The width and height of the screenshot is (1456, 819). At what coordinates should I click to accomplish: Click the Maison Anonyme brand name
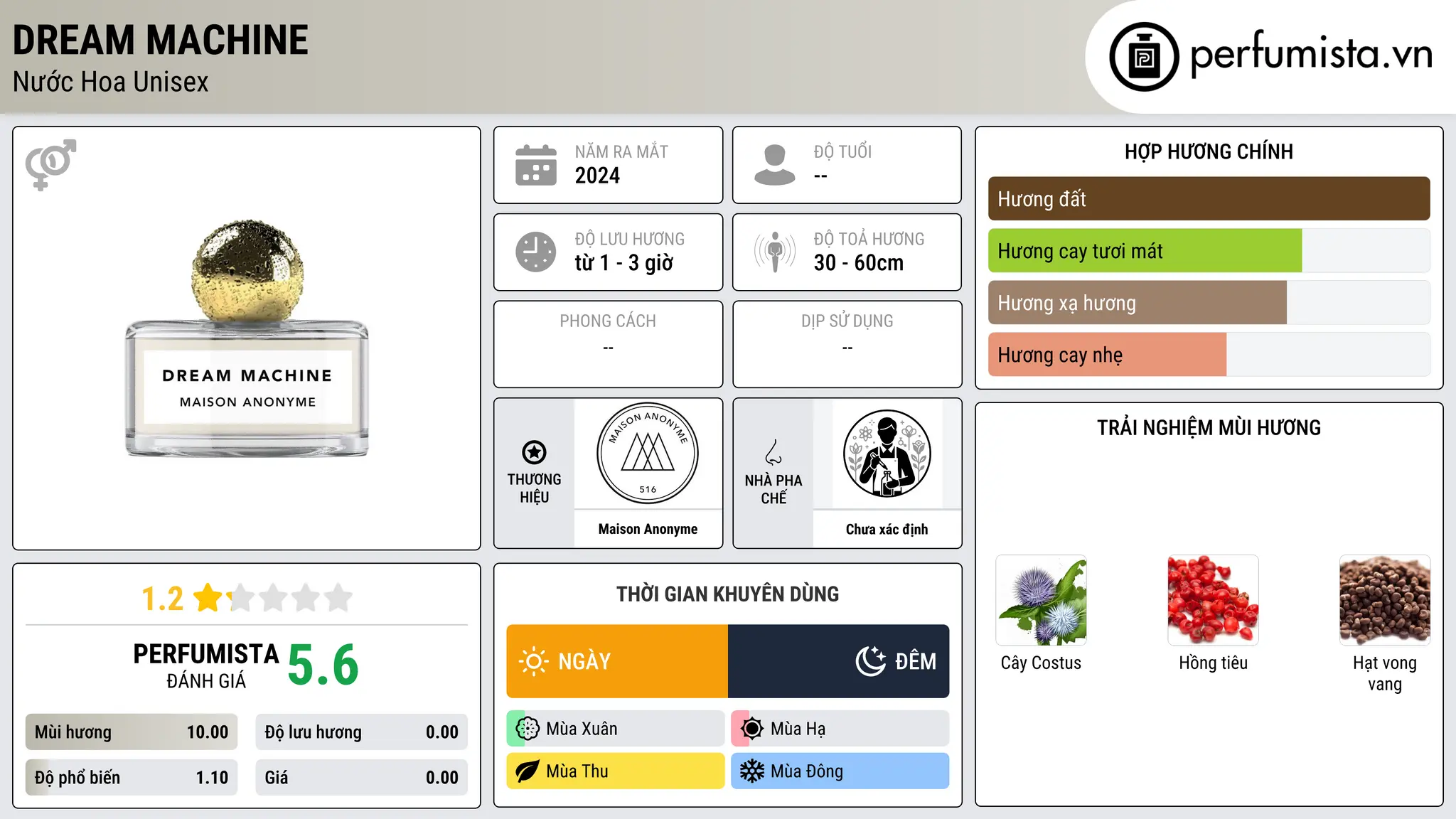[x=648, y=529]
